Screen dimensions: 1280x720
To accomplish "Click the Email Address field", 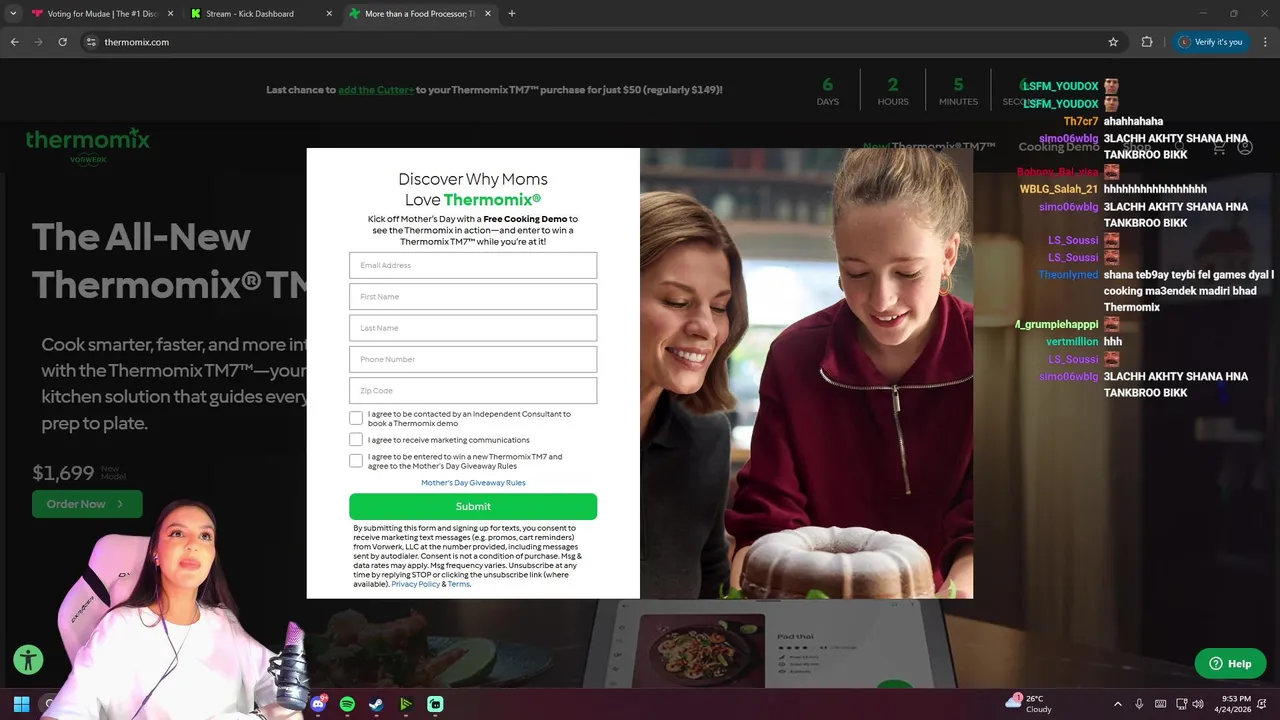I will [x=473, y=265].
